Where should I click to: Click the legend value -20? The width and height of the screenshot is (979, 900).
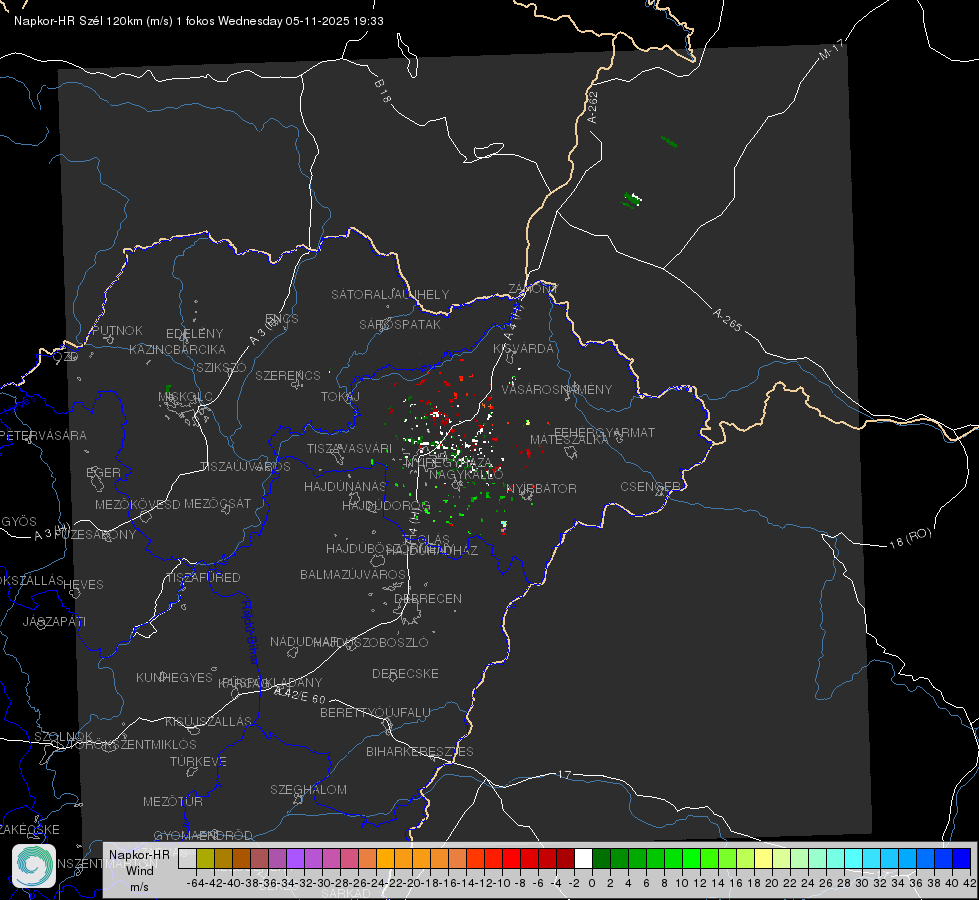pos(411,883)
